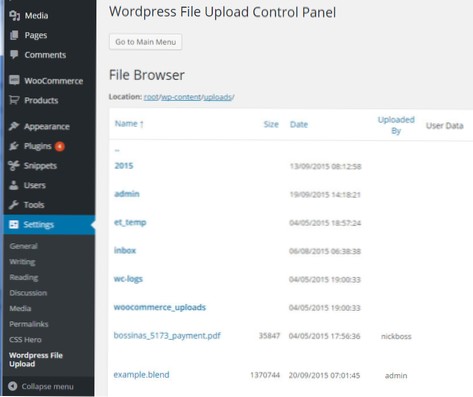Open the 2015 folder
The width and height of the screenshot is (473, 397).
tap(124, 166)
